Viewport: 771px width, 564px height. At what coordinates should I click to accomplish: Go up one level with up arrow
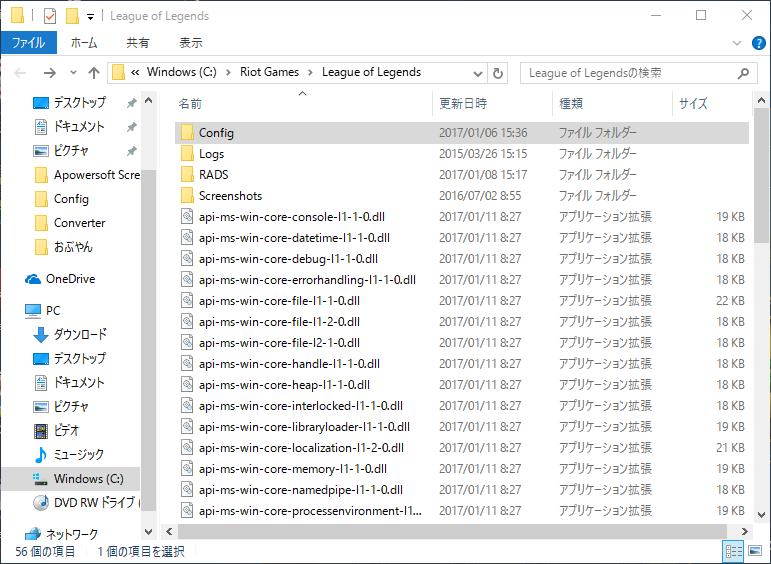94,73
